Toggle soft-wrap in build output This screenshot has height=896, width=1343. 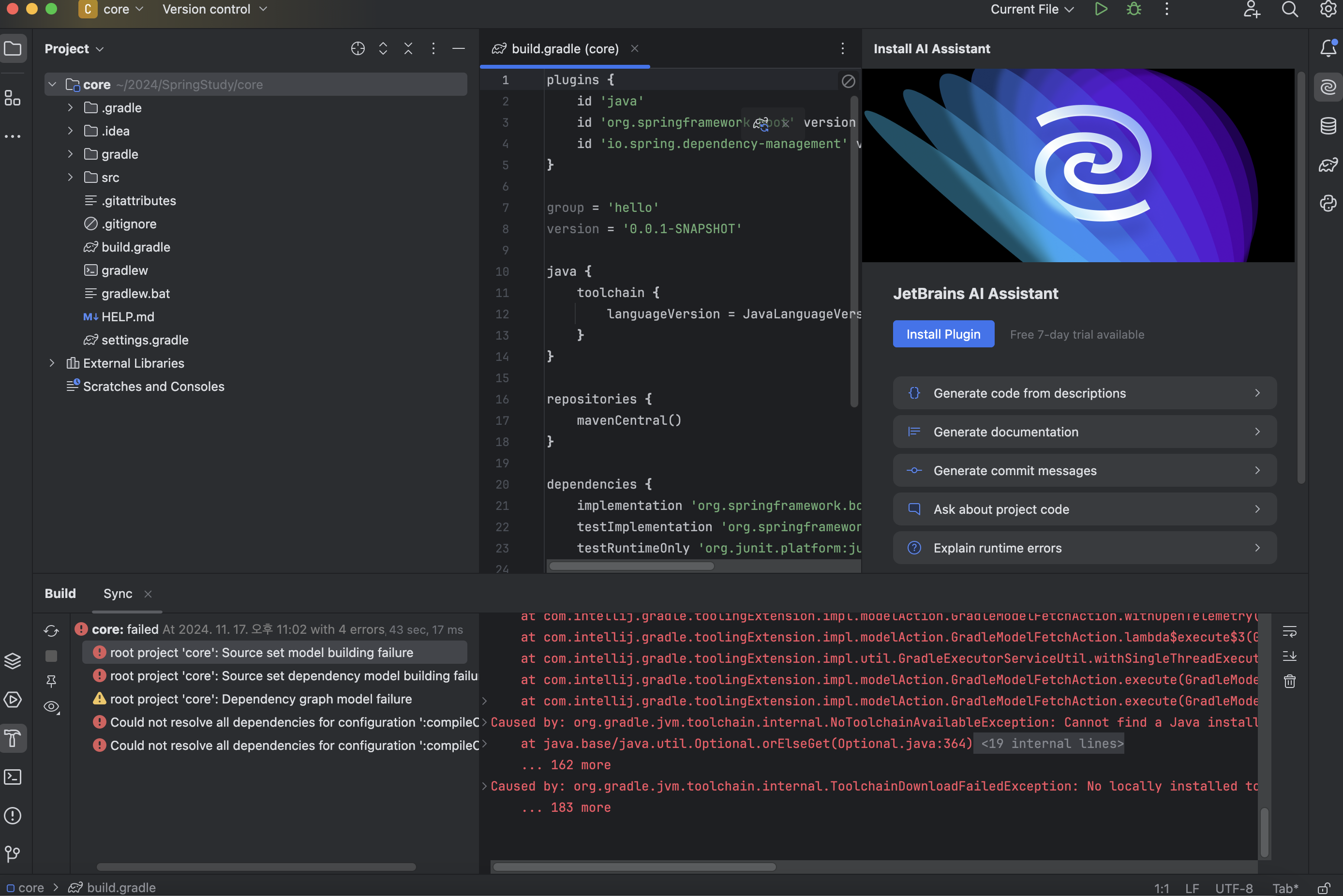tap(1289, 631)
